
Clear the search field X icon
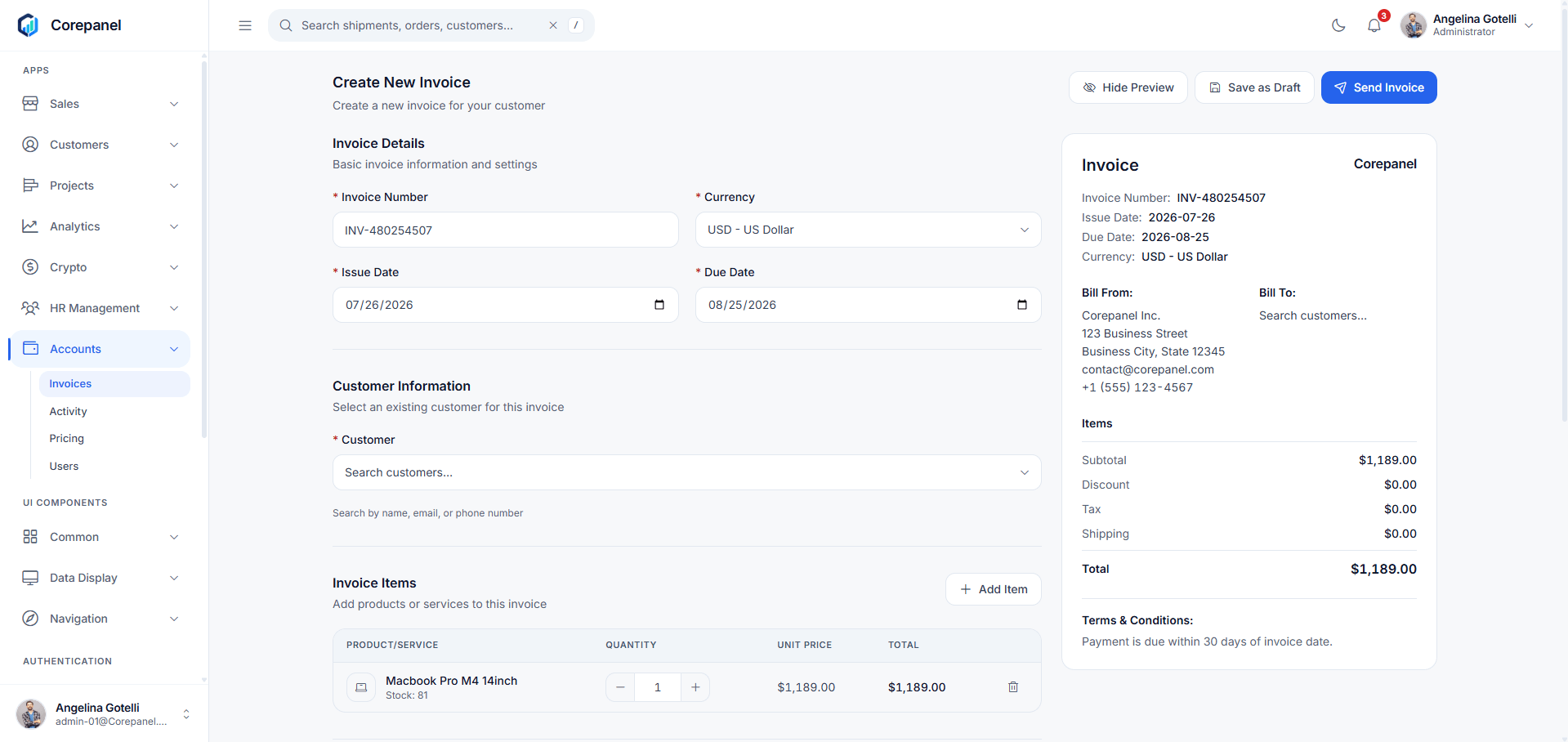point(553,25)
